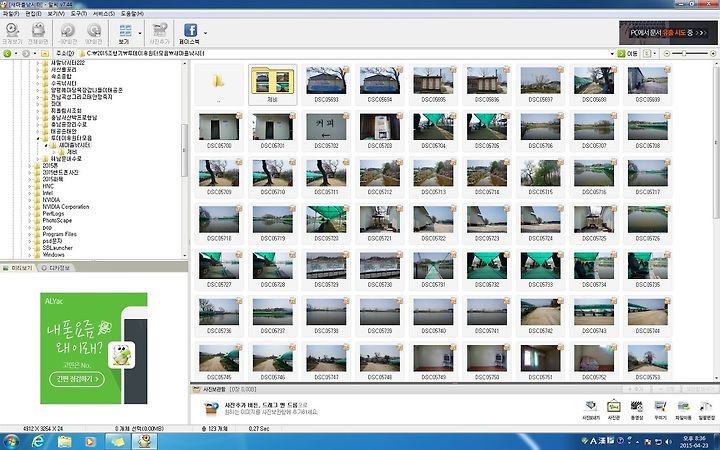This screenshot has width=720, height=450.
Task: Click the thumbnail view mode icon beside 이동
Action: [x=647, y=54]
